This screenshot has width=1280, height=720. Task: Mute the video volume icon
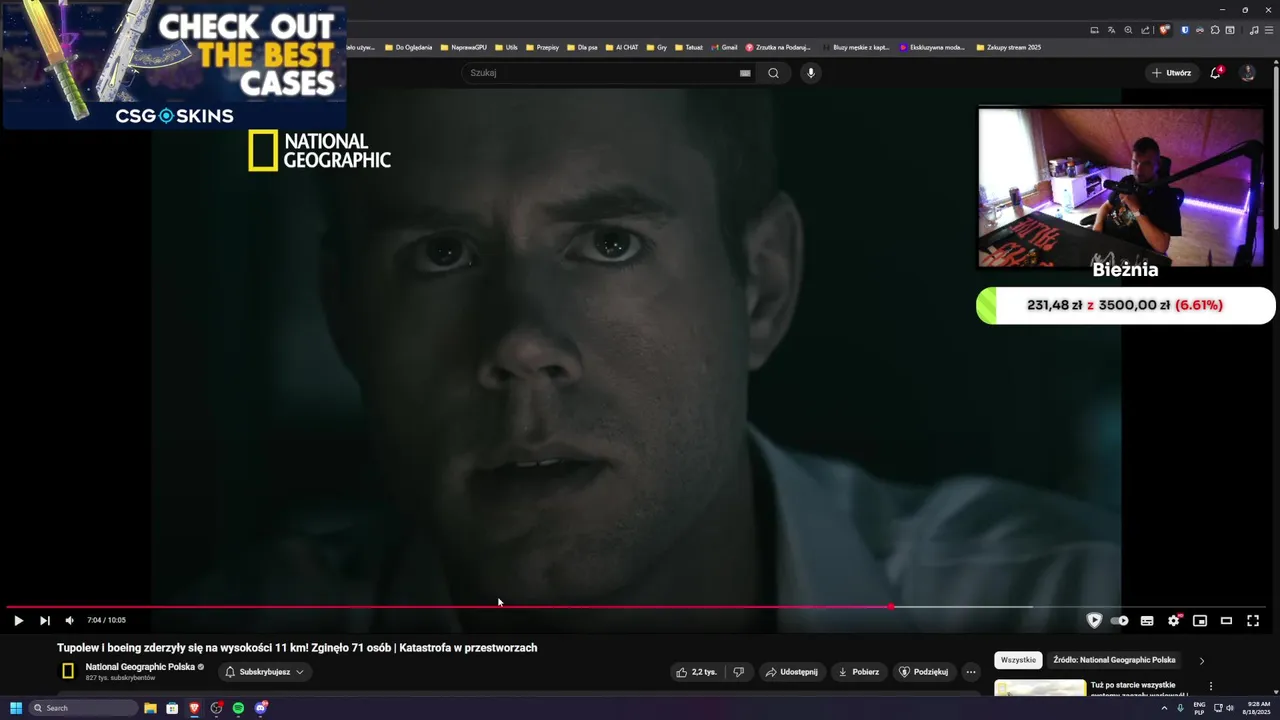tap(69, 620)
